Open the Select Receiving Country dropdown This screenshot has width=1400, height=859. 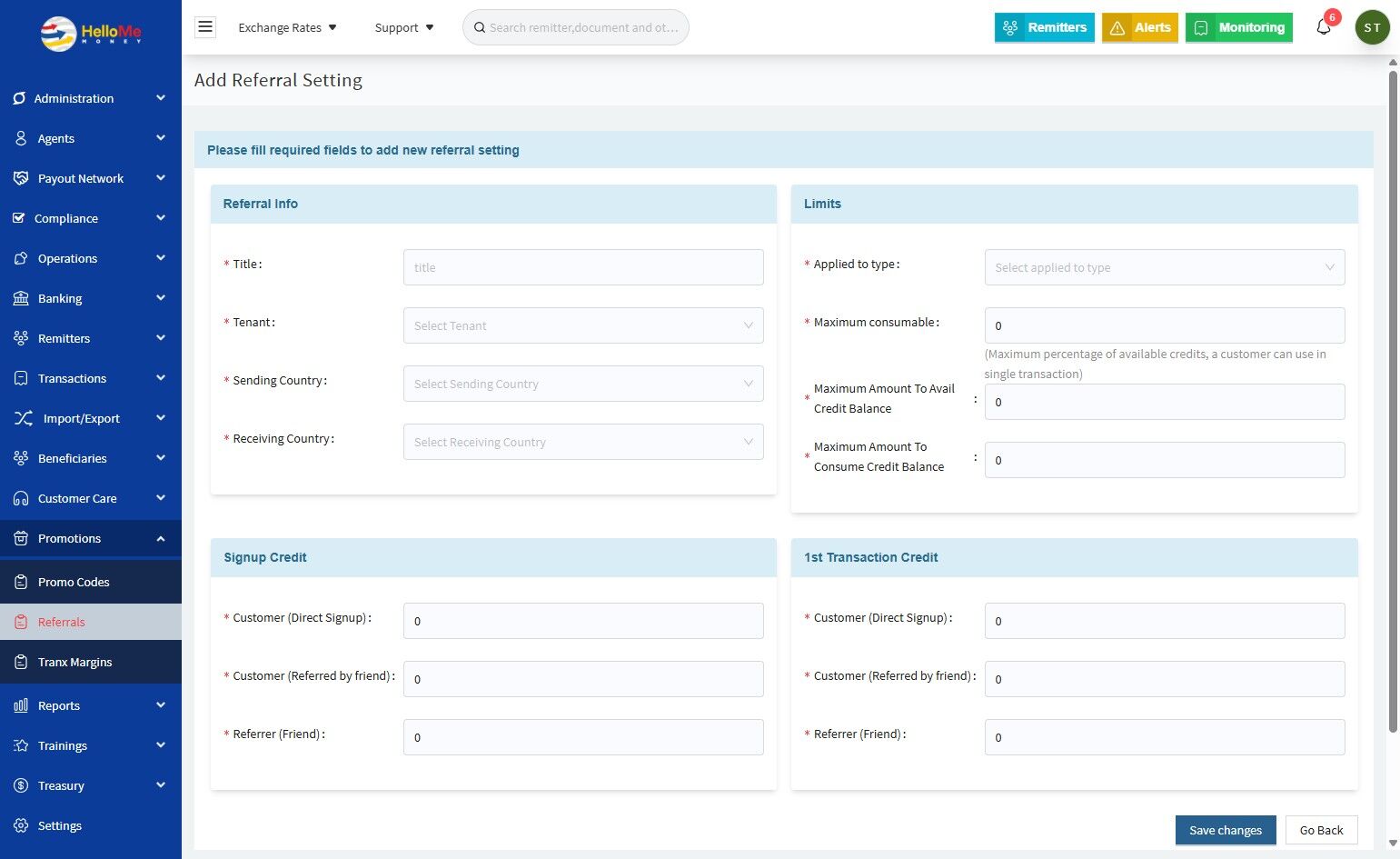583,442
